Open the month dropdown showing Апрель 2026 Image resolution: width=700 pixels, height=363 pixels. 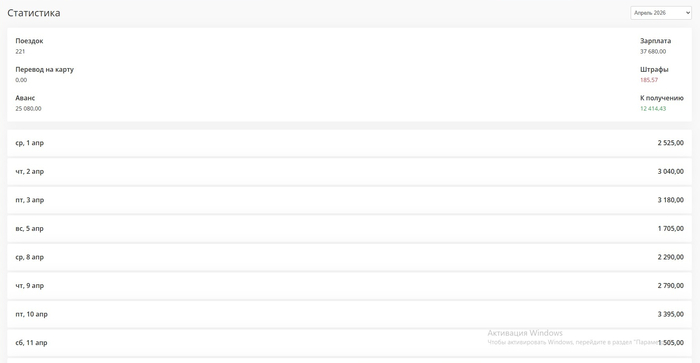(x=661, y=13)
